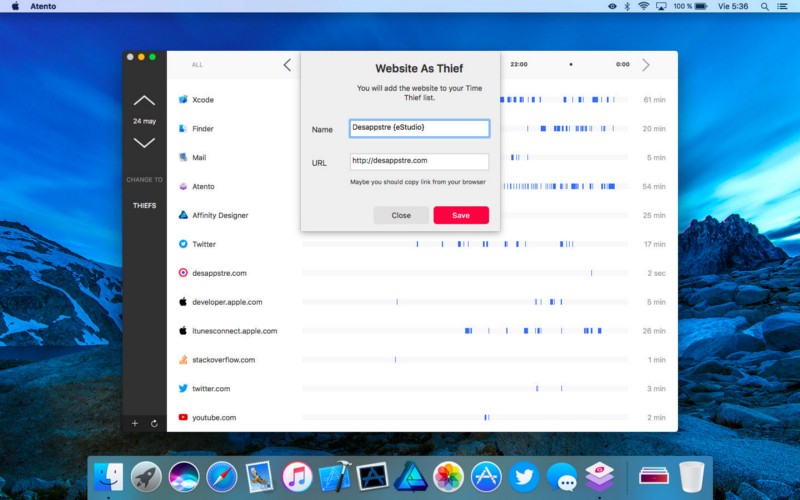Click the 24 may date label

tap(144, 121)
